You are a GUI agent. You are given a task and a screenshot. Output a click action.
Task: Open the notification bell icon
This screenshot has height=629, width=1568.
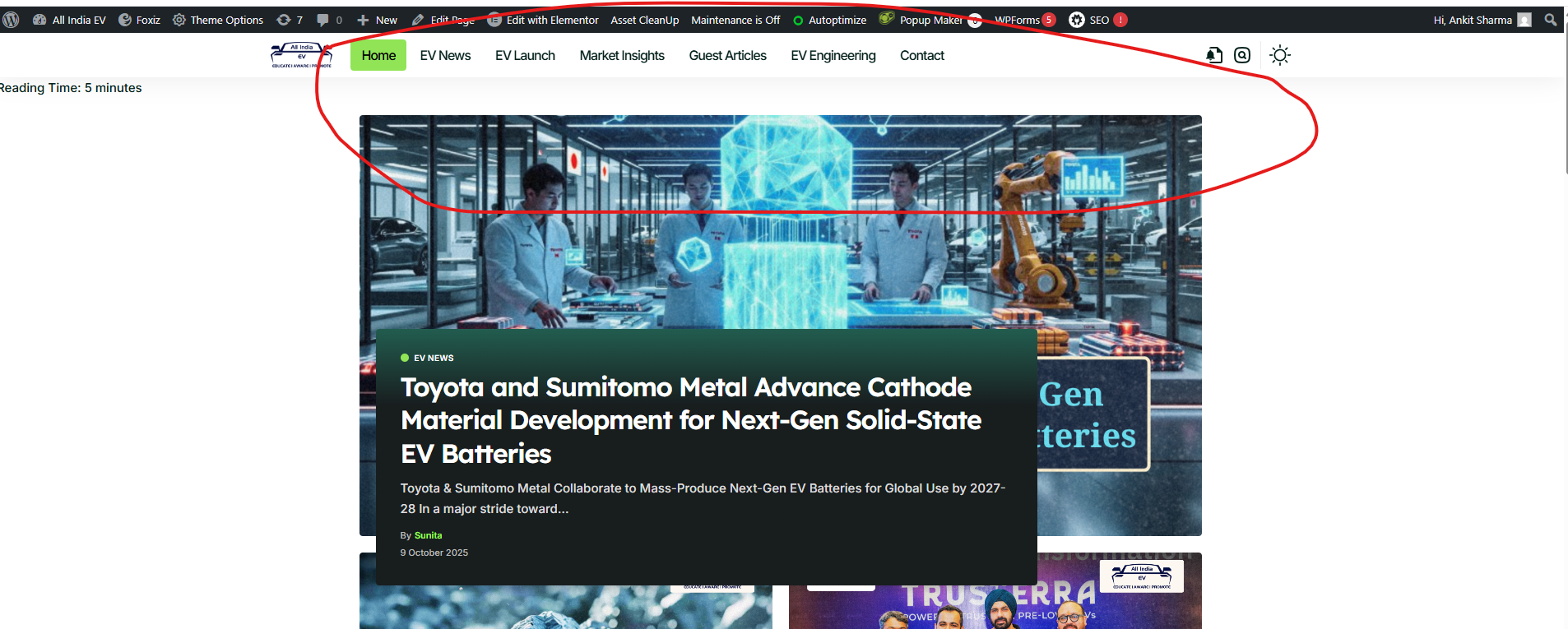pos(1214,55)
